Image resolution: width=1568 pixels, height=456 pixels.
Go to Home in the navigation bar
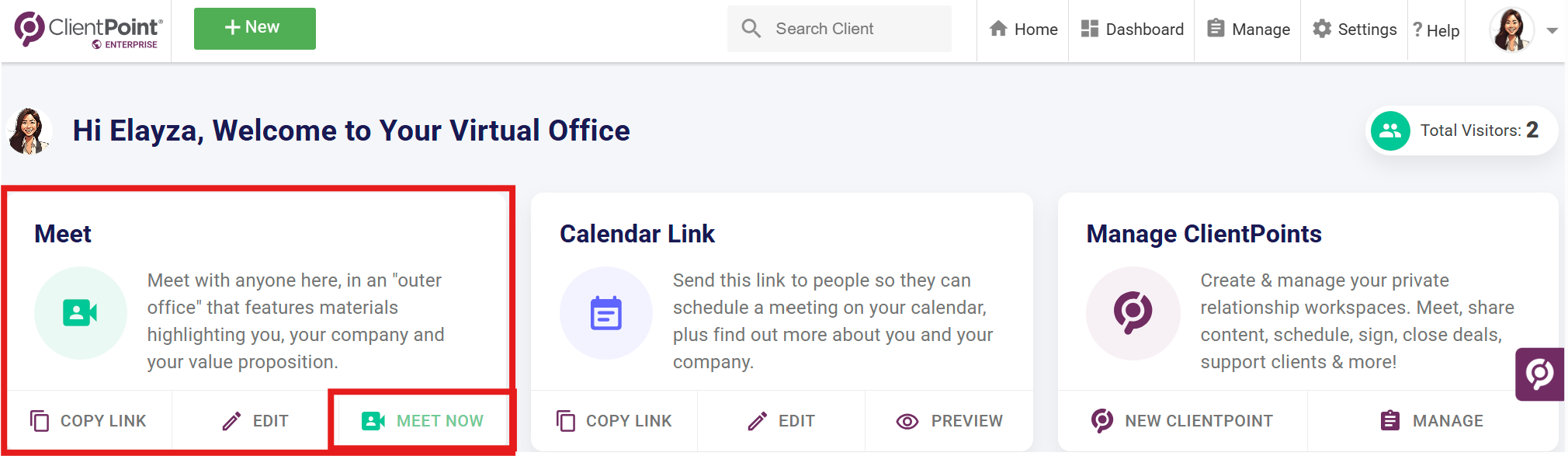1023,30
